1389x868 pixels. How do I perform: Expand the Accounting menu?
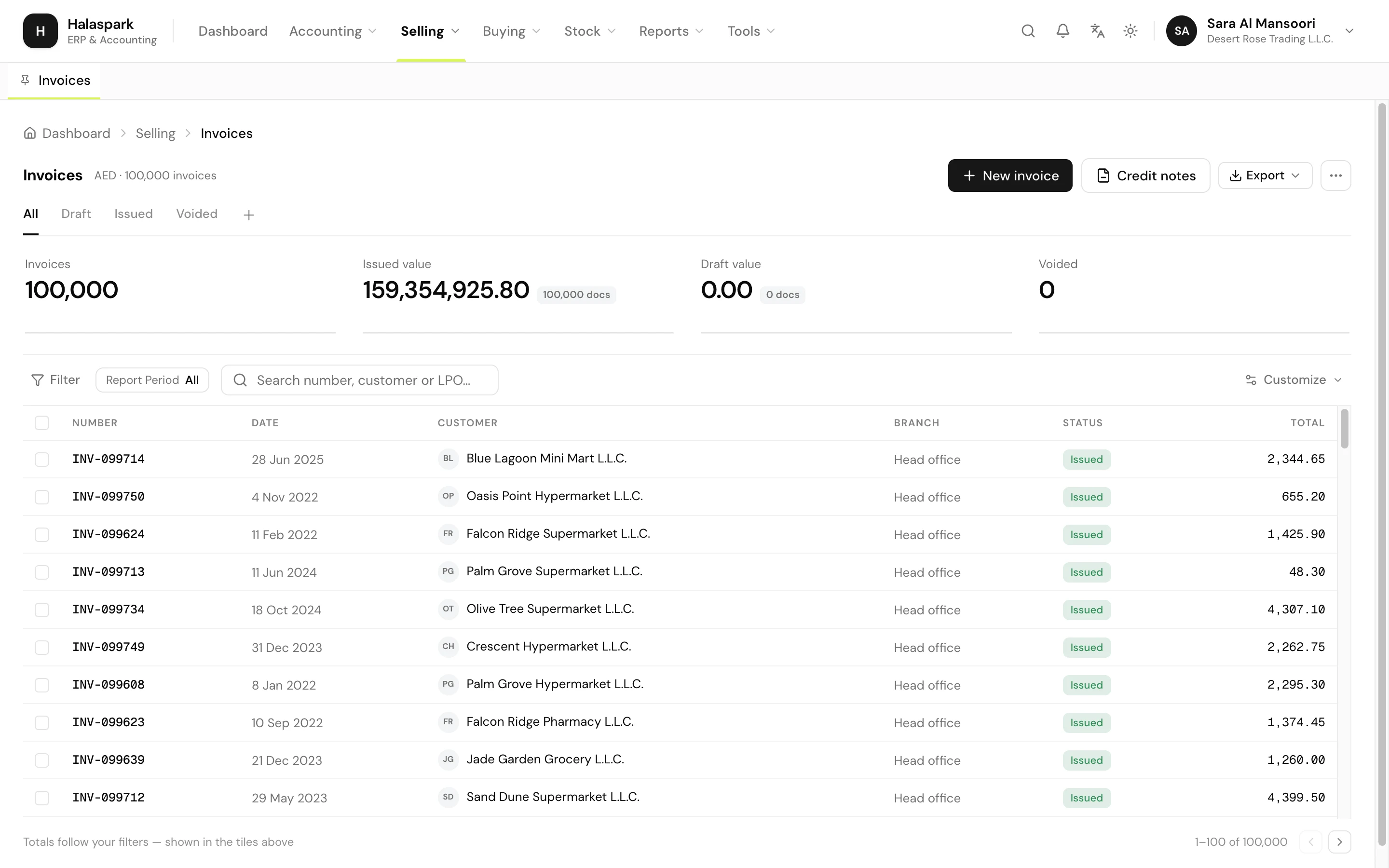click(x=333, y=31)
